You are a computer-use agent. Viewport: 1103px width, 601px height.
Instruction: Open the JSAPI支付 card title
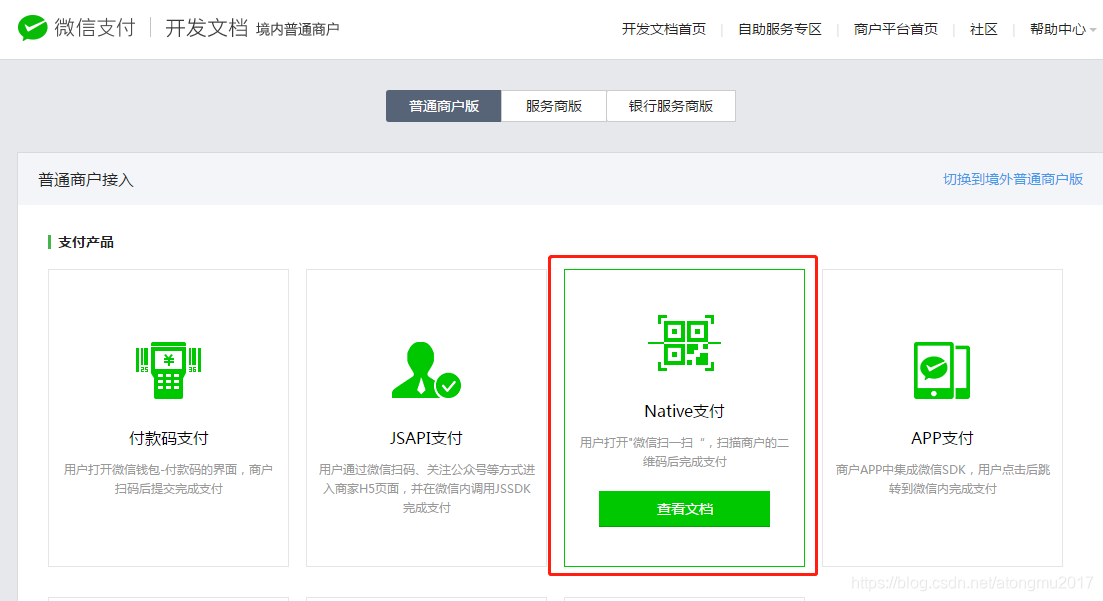pyautogui.click(x=426, y=438)
